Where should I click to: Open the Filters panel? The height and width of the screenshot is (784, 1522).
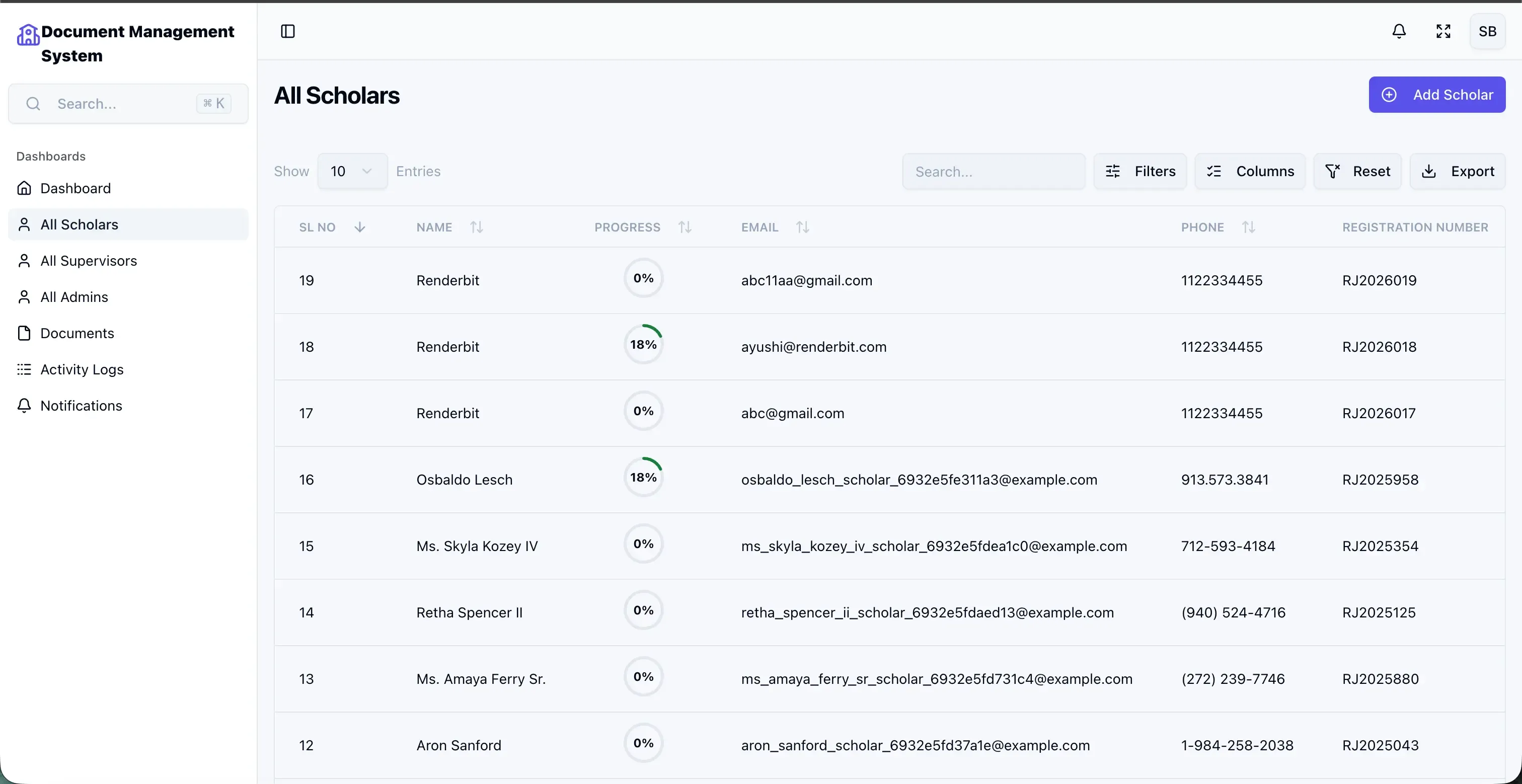[1139, 171]
